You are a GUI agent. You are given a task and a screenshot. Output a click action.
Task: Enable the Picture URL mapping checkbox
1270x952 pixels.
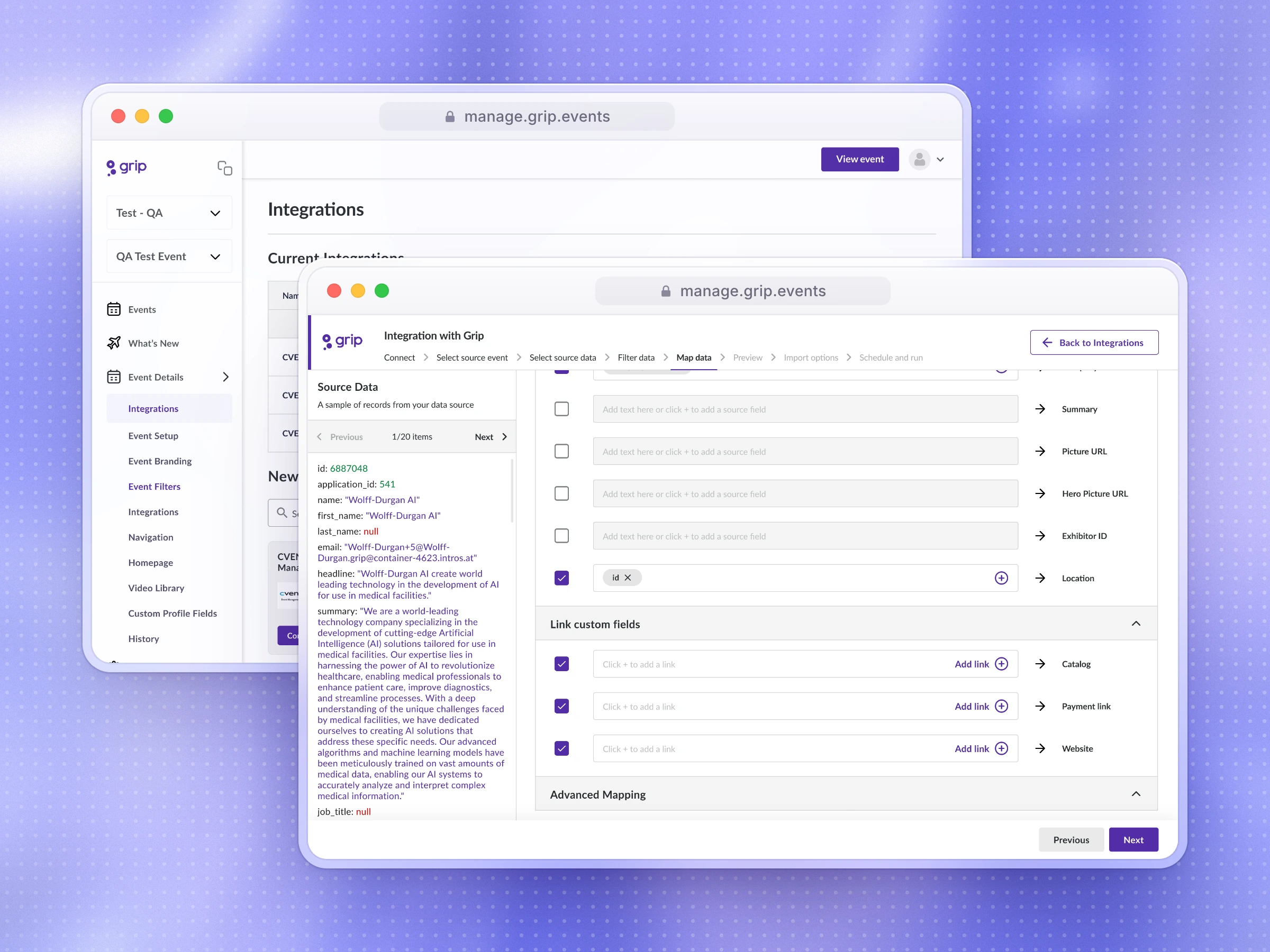(x=561, y=451)
